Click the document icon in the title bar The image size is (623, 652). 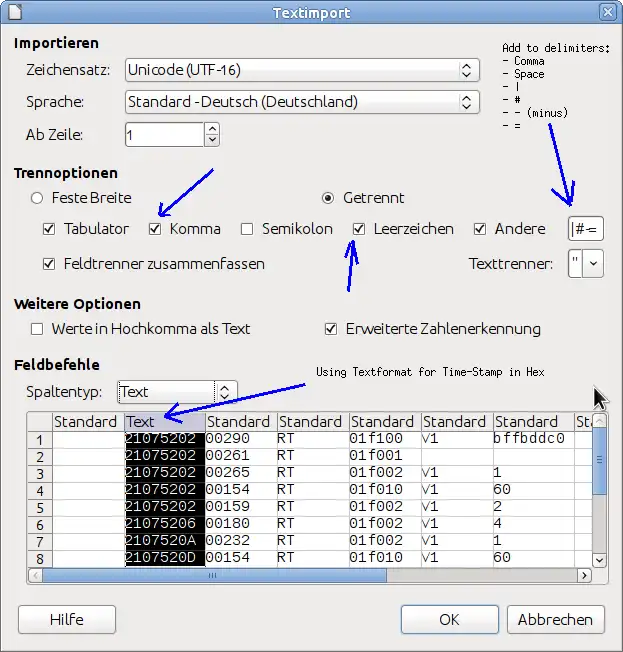tap(15, 12)
